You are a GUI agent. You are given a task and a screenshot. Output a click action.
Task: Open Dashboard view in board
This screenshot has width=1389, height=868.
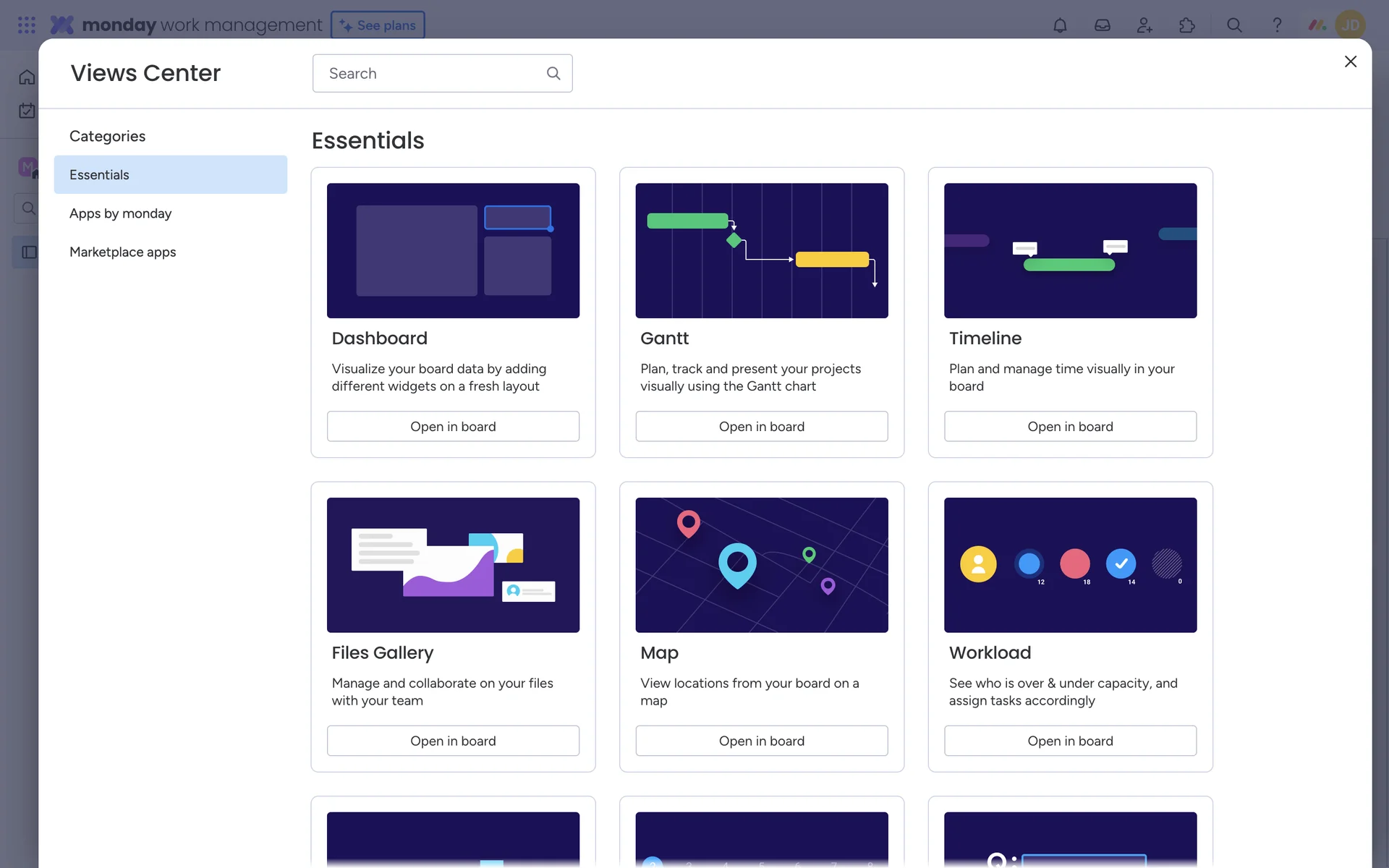(453, 427)
